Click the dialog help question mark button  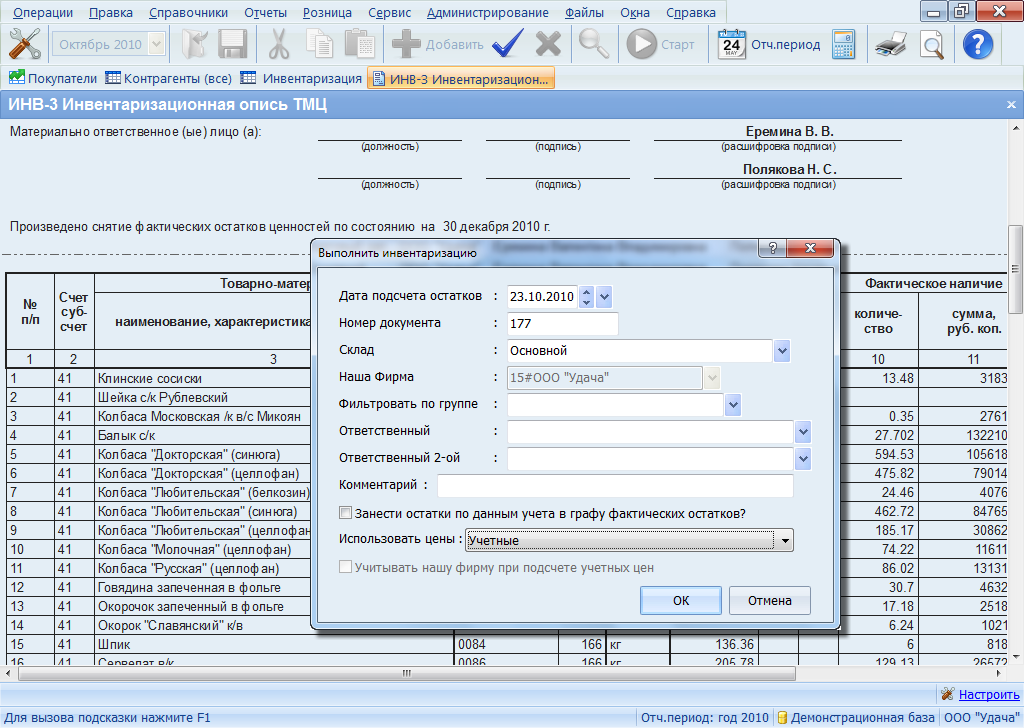point(770,250)
